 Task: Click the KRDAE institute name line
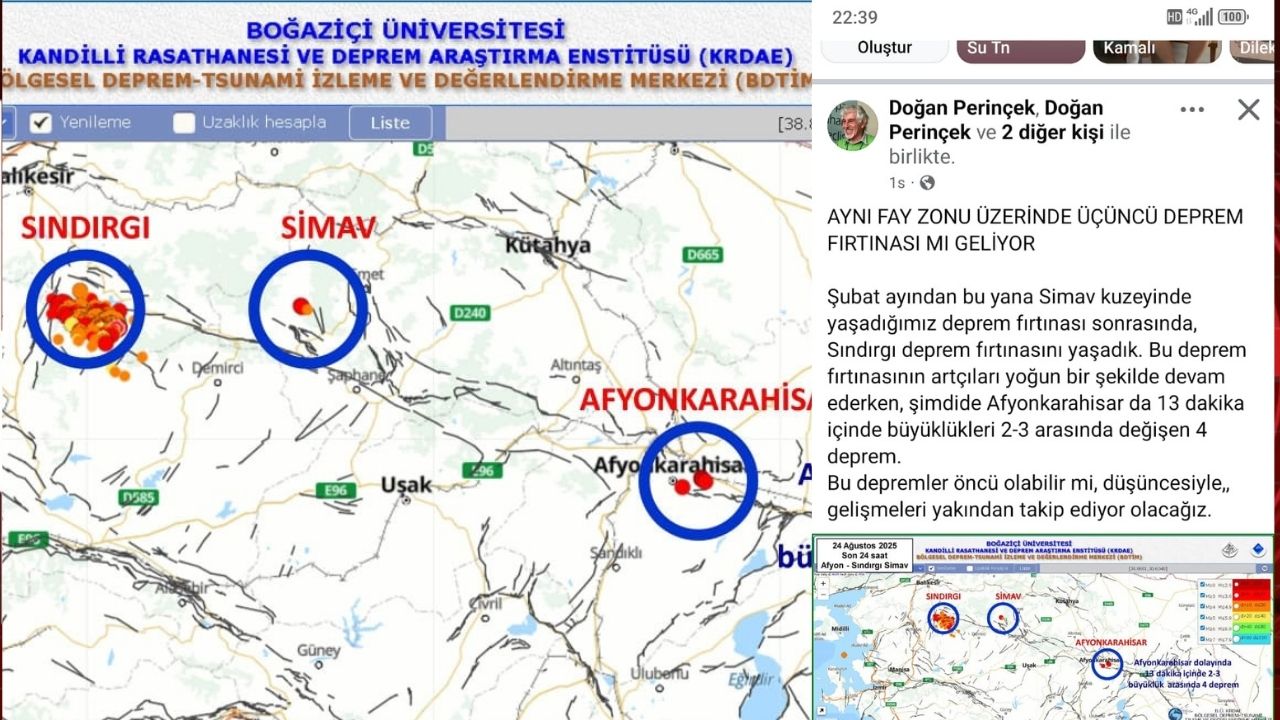click(x=406, y=57)
